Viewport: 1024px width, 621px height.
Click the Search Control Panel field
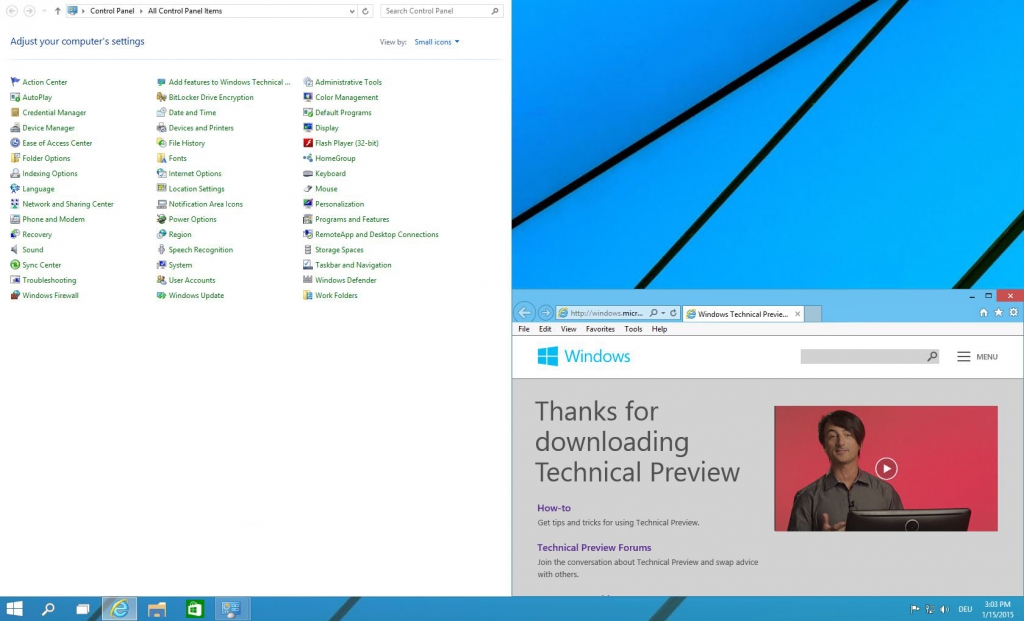[436, 11]
